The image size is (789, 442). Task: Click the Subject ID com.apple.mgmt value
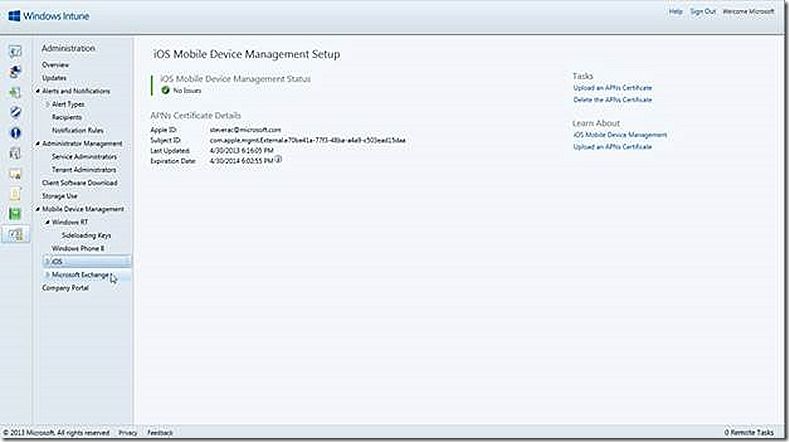coord(307,140)
